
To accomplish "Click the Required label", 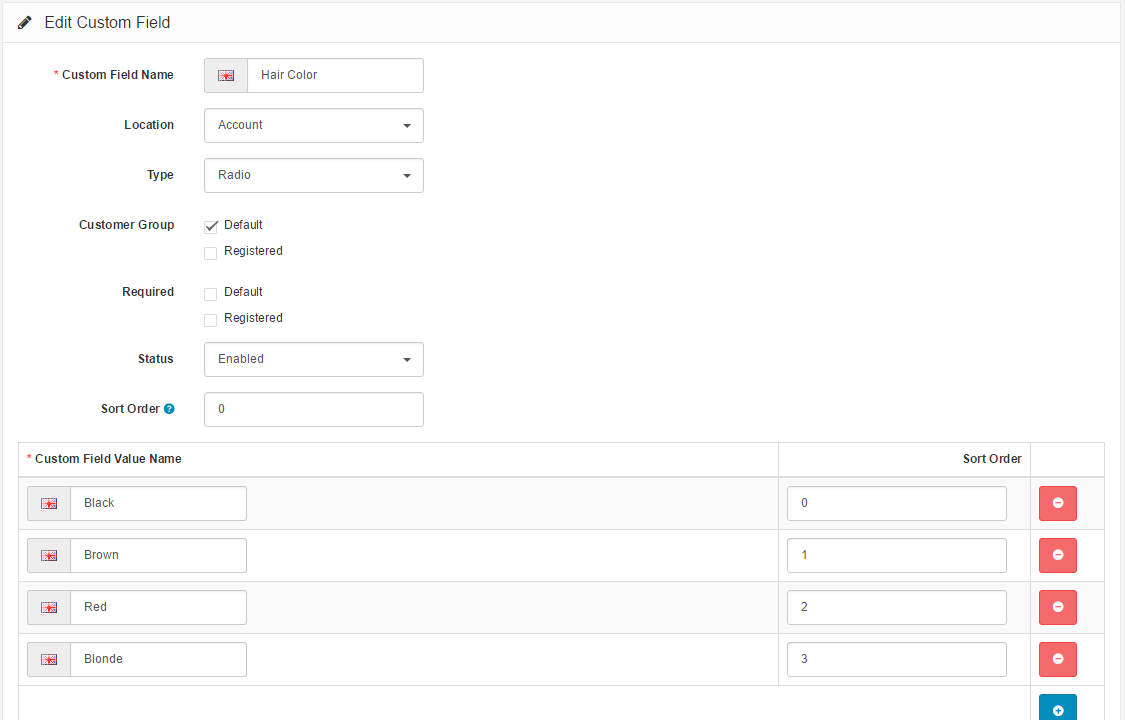I will [x=148, y=292].
